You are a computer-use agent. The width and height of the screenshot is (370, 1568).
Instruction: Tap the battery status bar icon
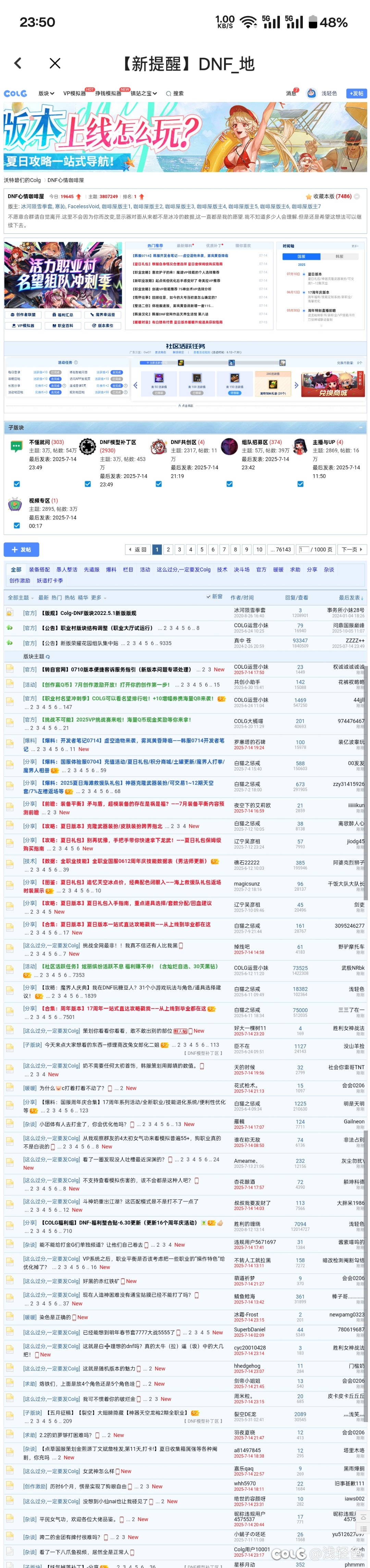(x=313, y=23)
